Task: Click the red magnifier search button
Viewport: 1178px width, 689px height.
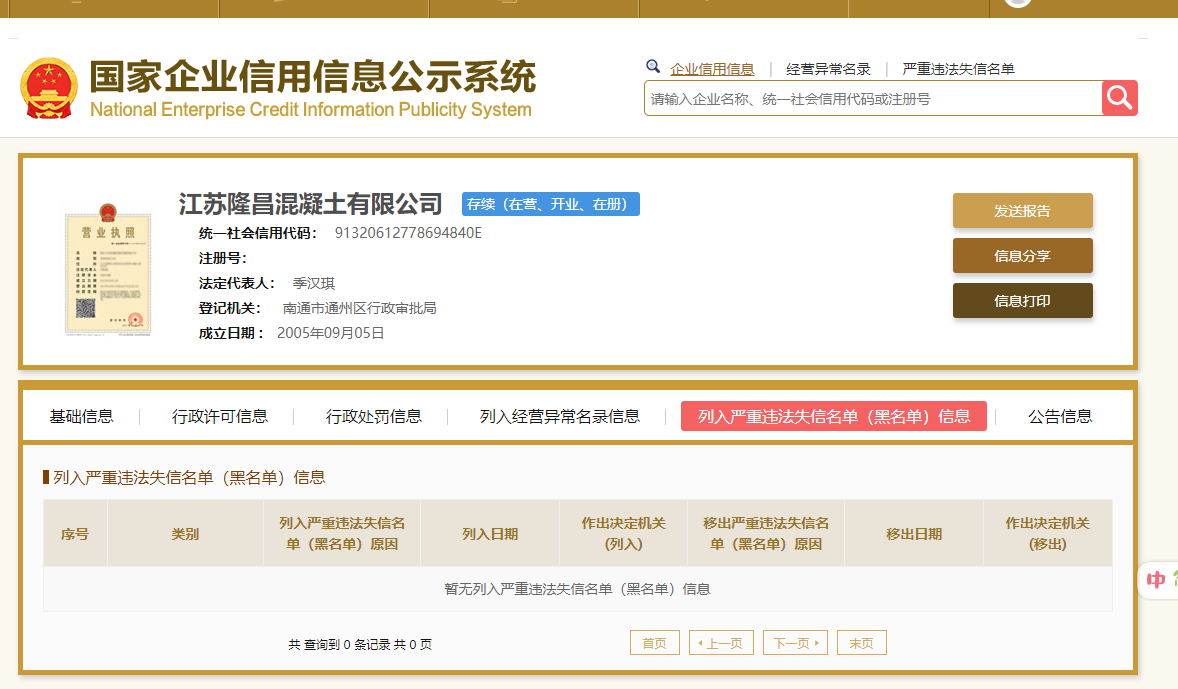Action: tap(1120, 98)
